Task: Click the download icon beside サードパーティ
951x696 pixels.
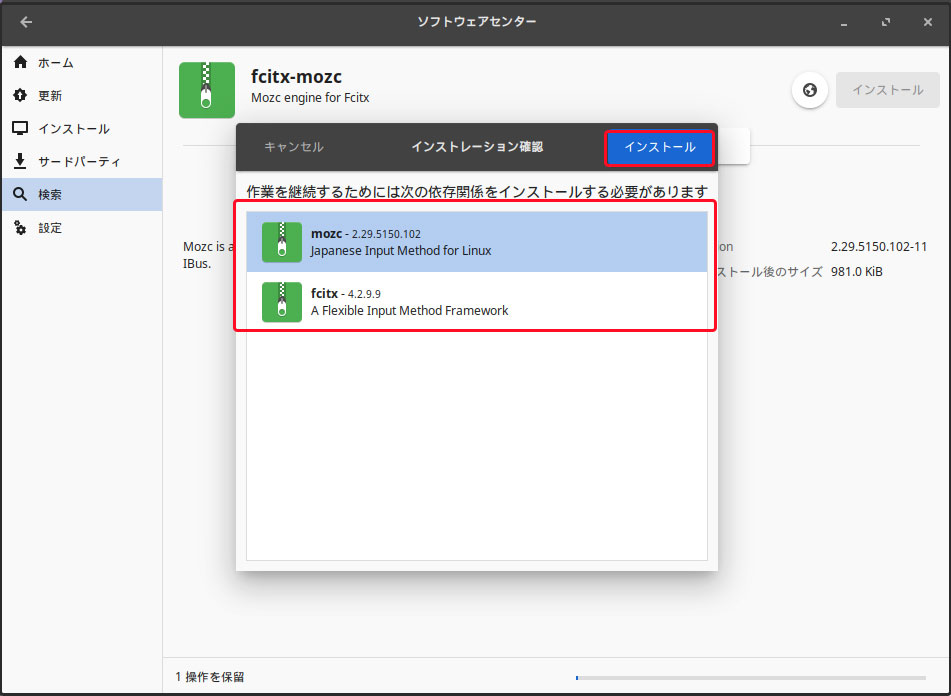Action: tap(20, 162)
